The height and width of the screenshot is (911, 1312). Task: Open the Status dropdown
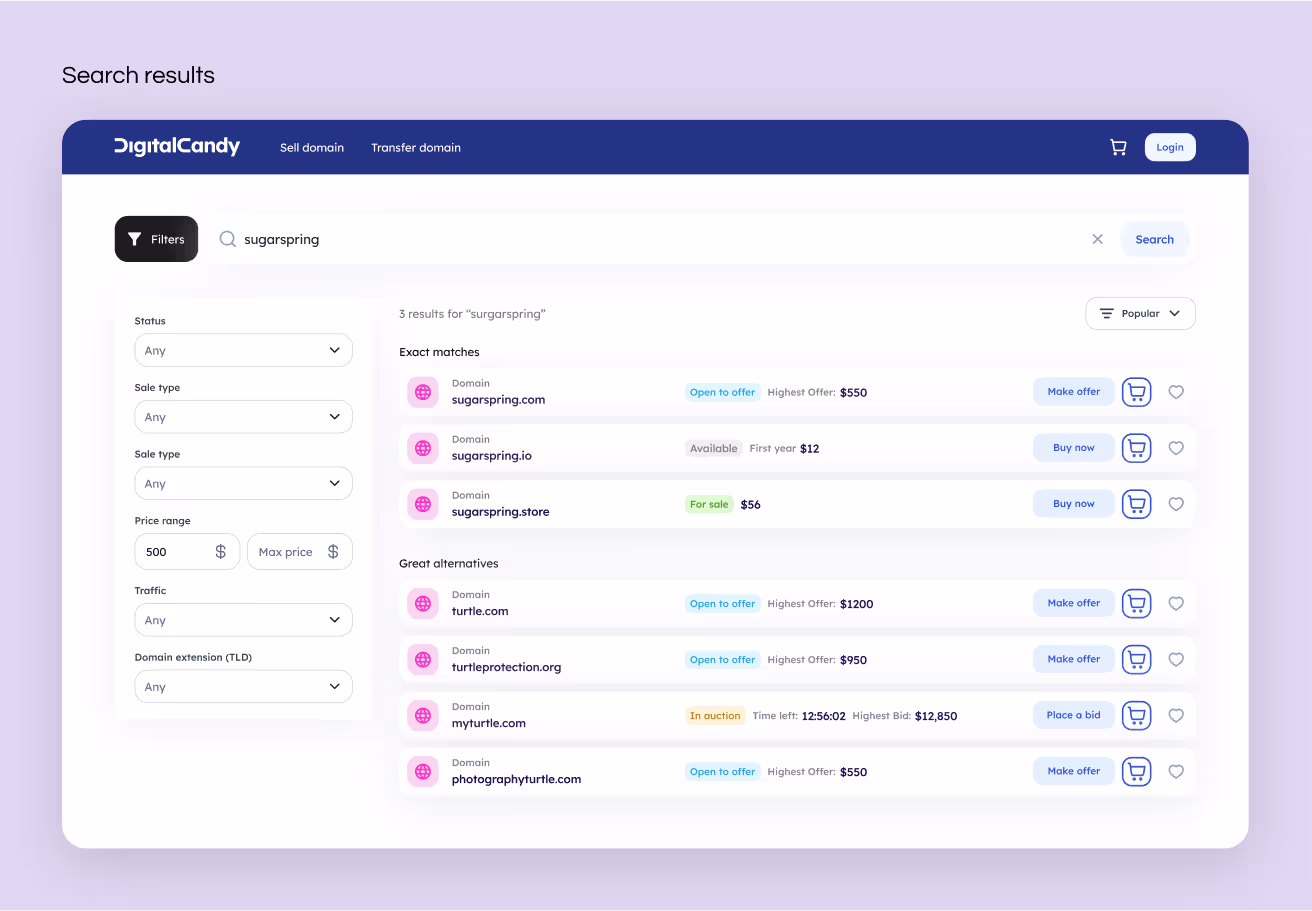coord(243,350)
